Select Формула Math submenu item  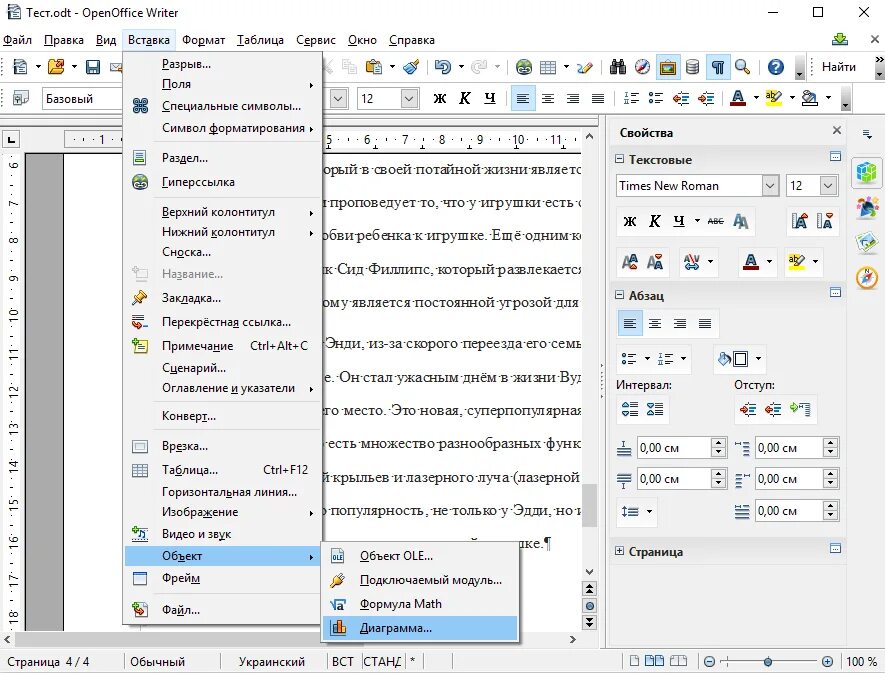419,604
